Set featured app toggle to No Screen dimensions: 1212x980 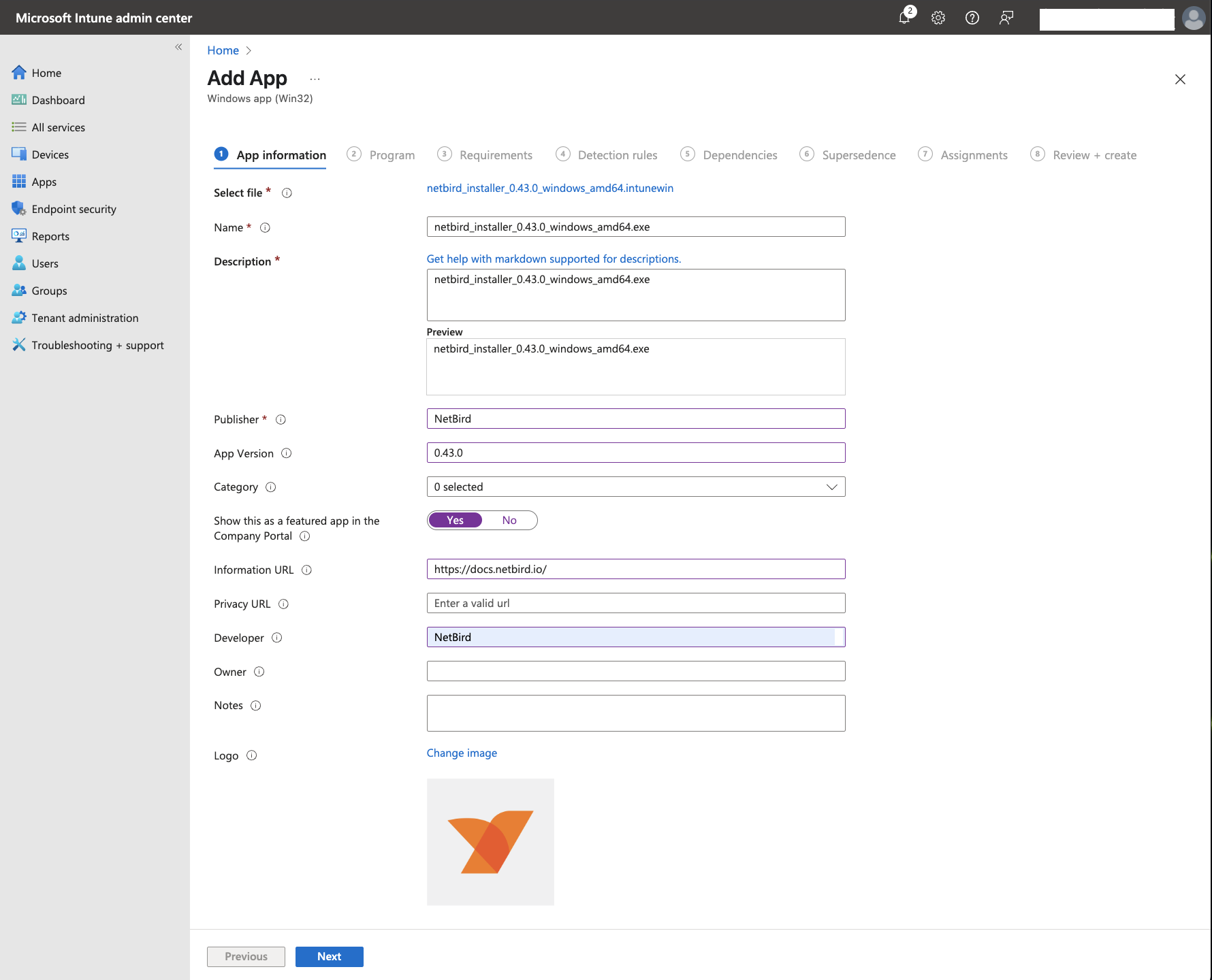click(509, 521)
